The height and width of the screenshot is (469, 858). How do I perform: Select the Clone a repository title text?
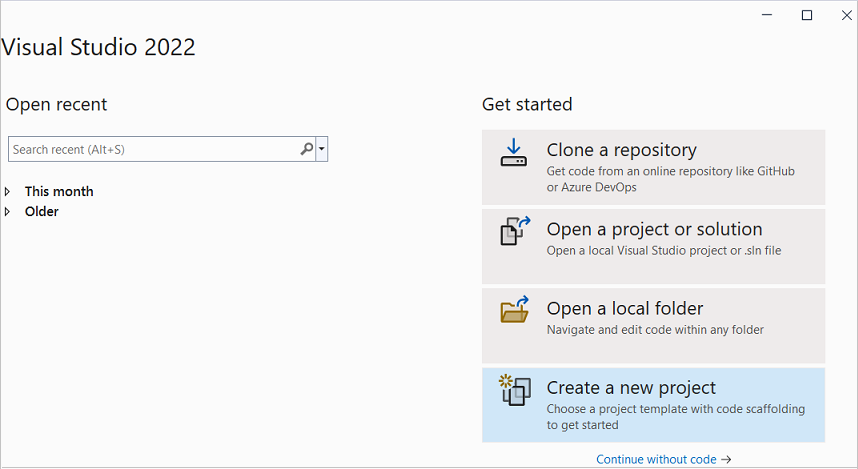tap(621, 150)
